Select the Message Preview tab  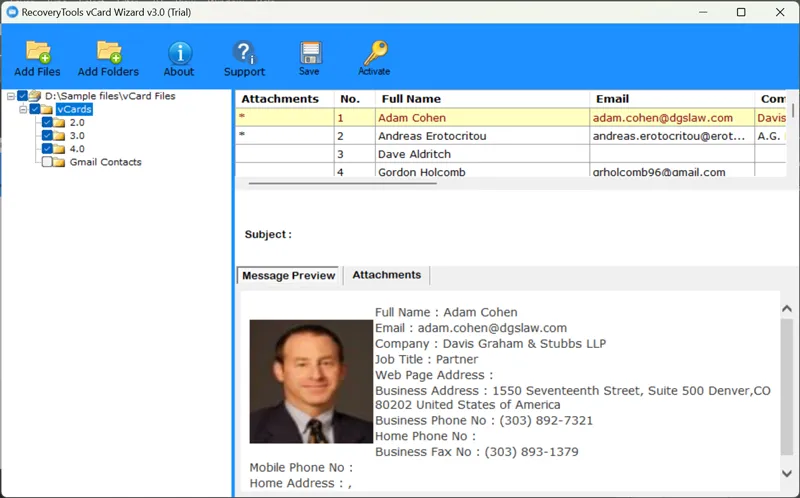pos(289,276)
